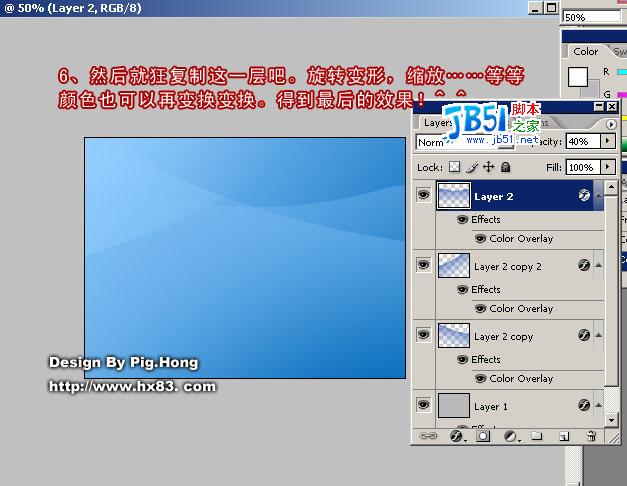The height and width of the screenshot is (486, 627).
Task: Click the create new layer icon
Action: (564, 436)
